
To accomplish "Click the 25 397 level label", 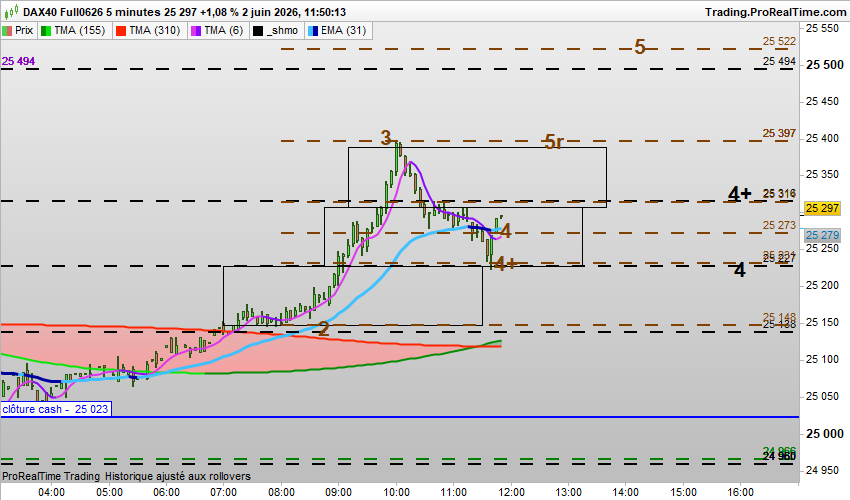I will point(779,133).
